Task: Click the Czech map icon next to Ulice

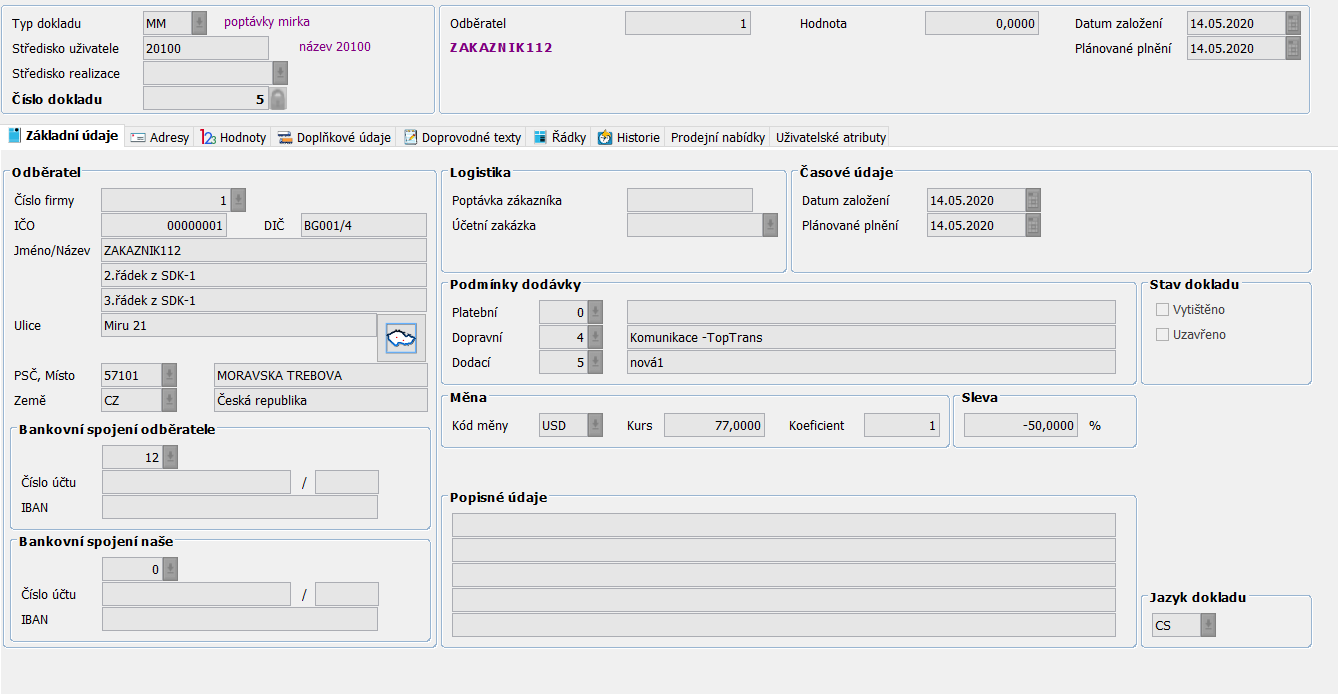Action: tap(401, 338)
